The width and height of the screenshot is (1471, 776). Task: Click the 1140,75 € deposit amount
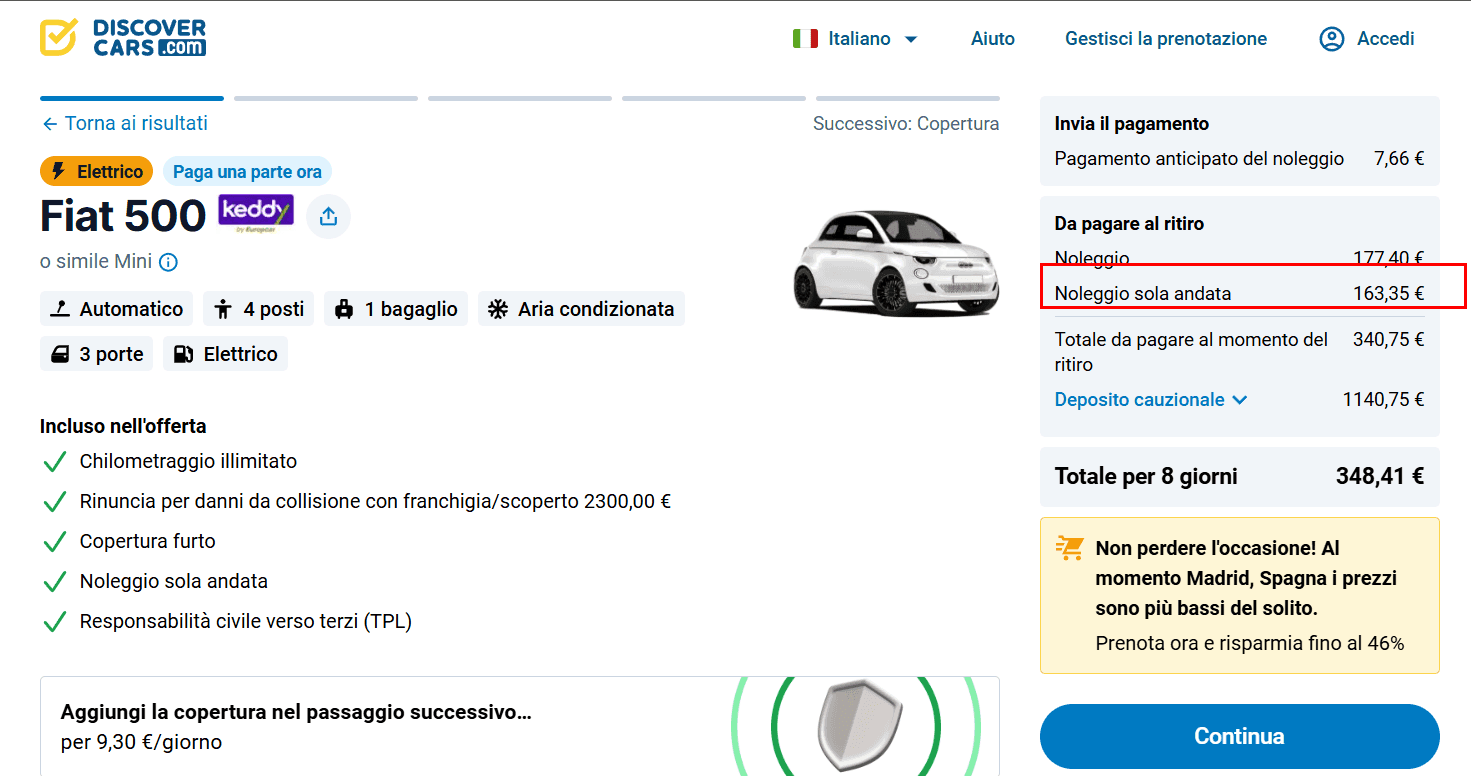tap(1384, 400)
